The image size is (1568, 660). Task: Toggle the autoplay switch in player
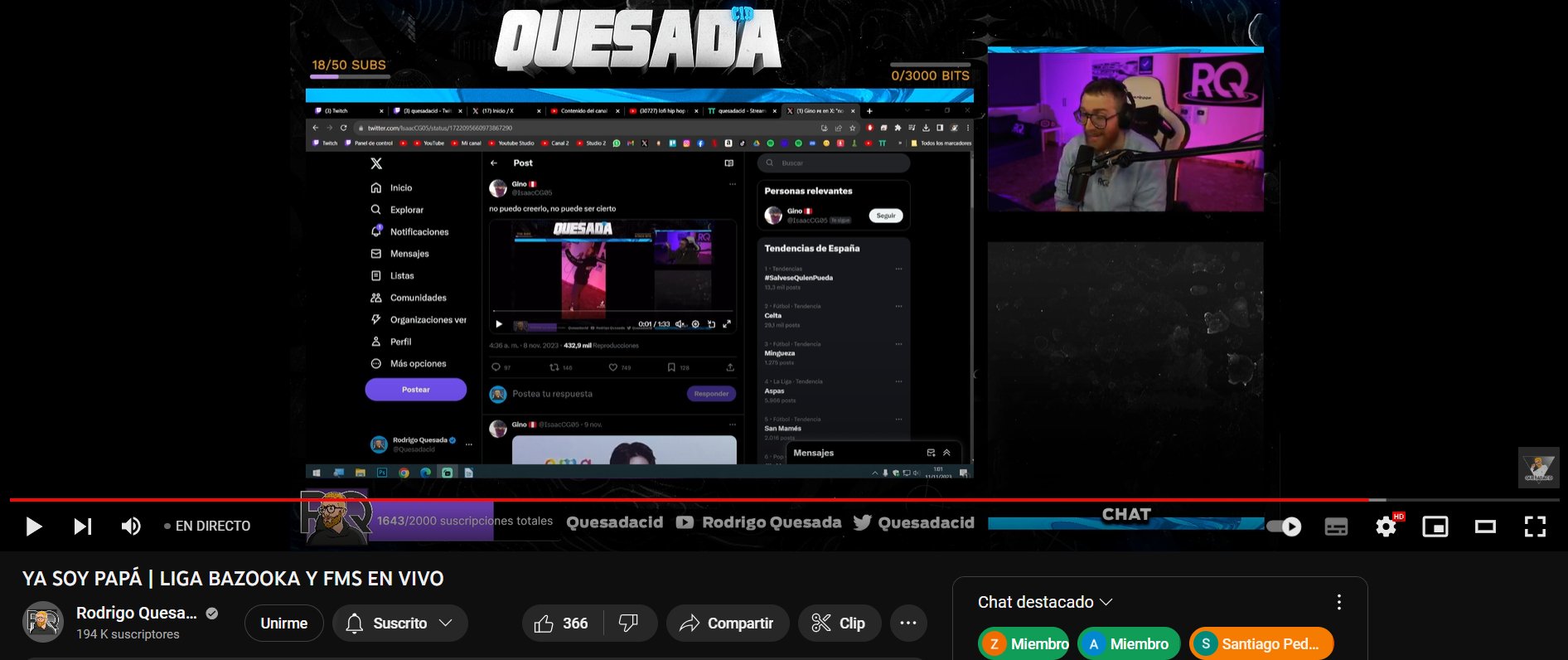1285,527
